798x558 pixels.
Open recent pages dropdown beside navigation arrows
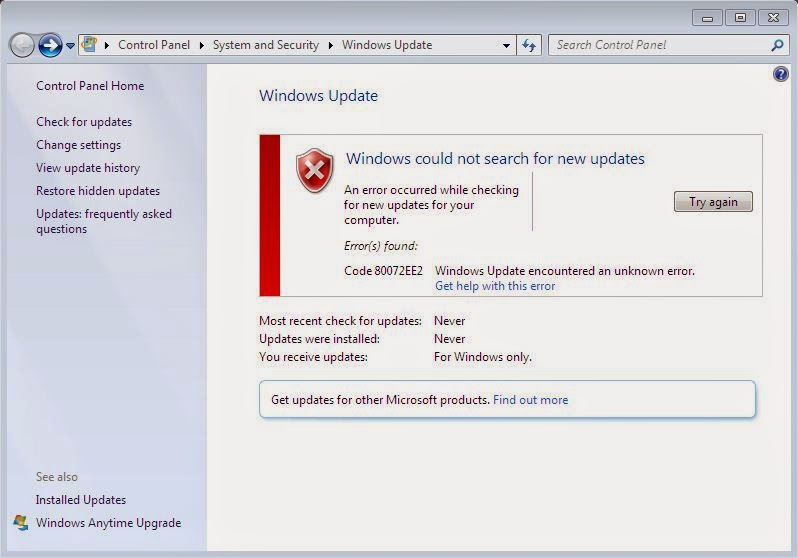(70, 46)
